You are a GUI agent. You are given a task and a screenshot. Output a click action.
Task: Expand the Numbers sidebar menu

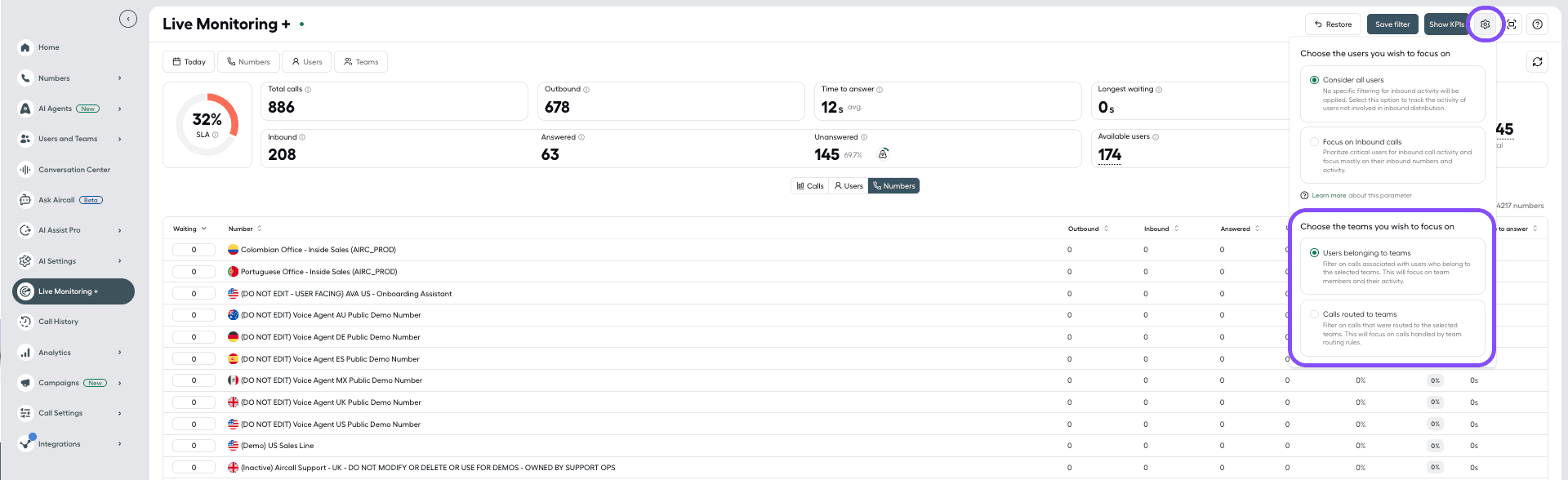coord(120,78)
